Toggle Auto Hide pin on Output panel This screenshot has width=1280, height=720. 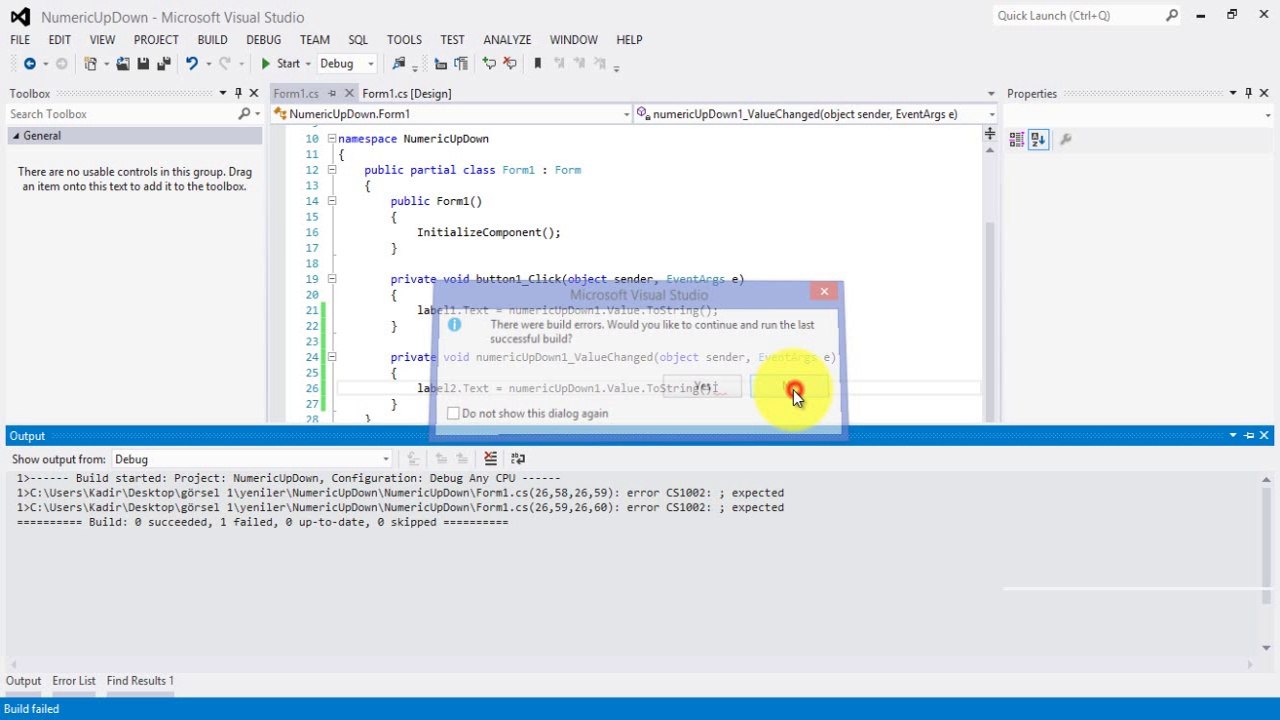pos(1249,436)
